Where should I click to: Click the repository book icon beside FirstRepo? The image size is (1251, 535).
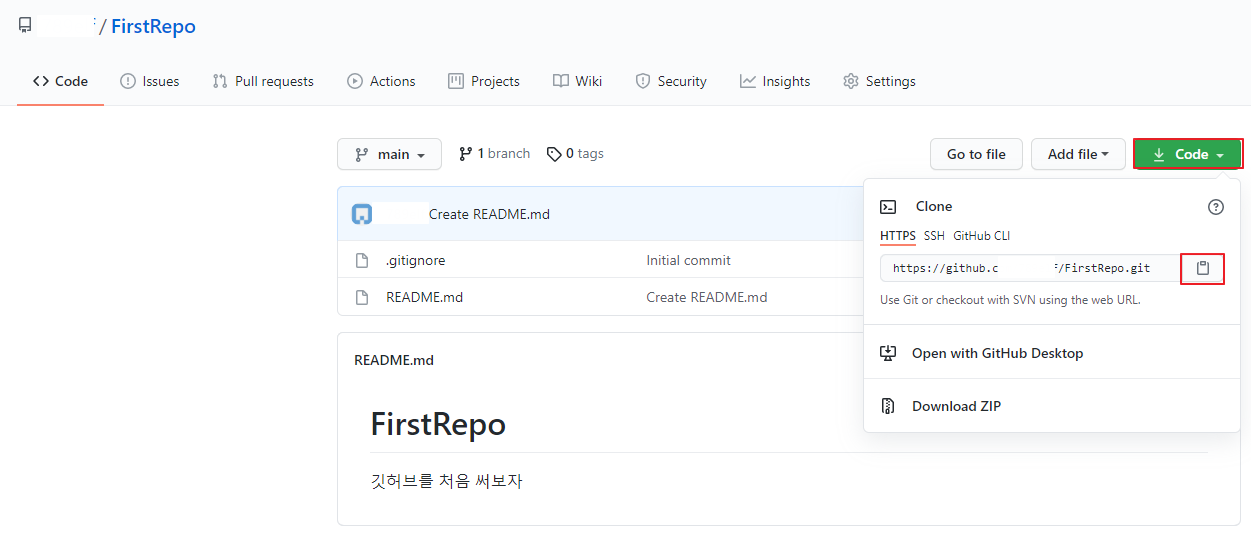tap(25, 26)
